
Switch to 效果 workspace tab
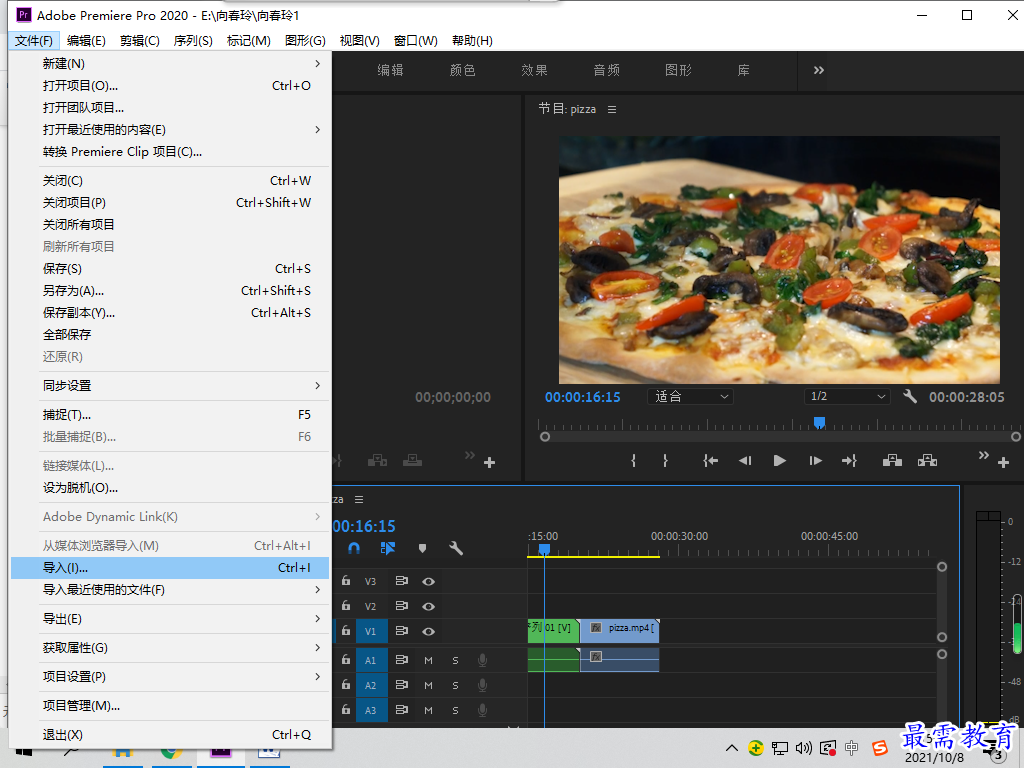(x=534, y=70)
